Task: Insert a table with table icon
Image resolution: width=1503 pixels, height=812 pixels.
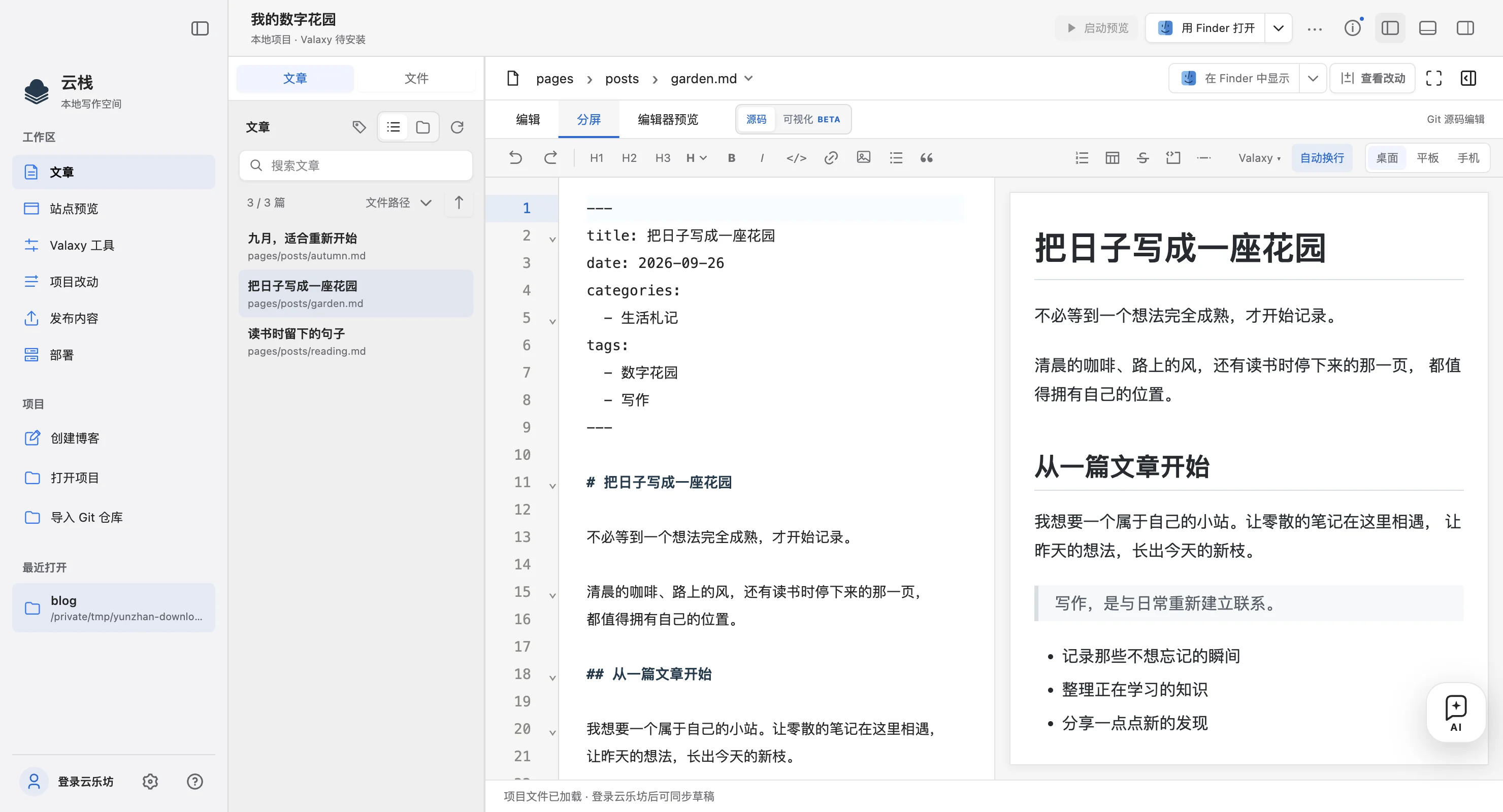Action: pyautogui.click(x=1112, y=157)
